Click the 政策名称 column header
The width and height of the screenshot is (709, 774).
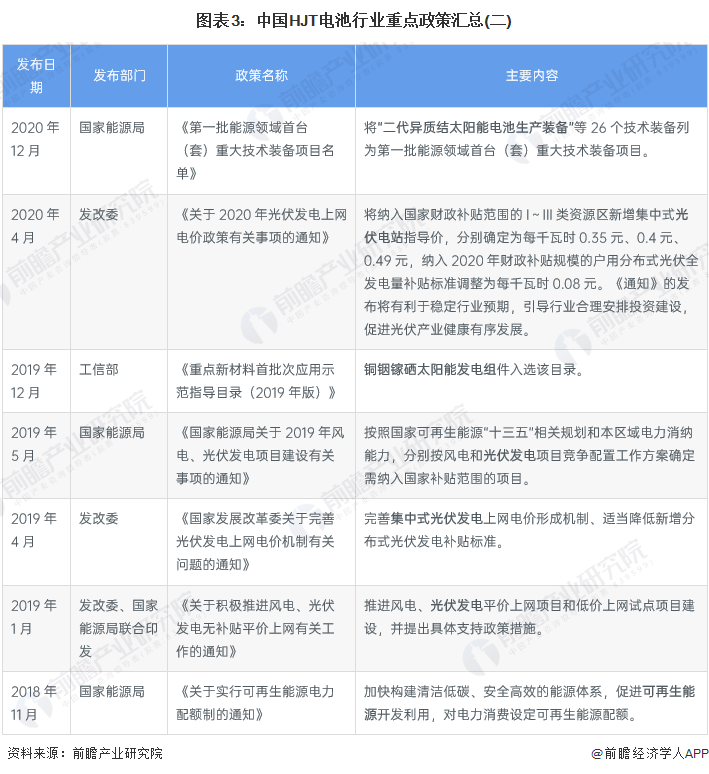[261, 75]
